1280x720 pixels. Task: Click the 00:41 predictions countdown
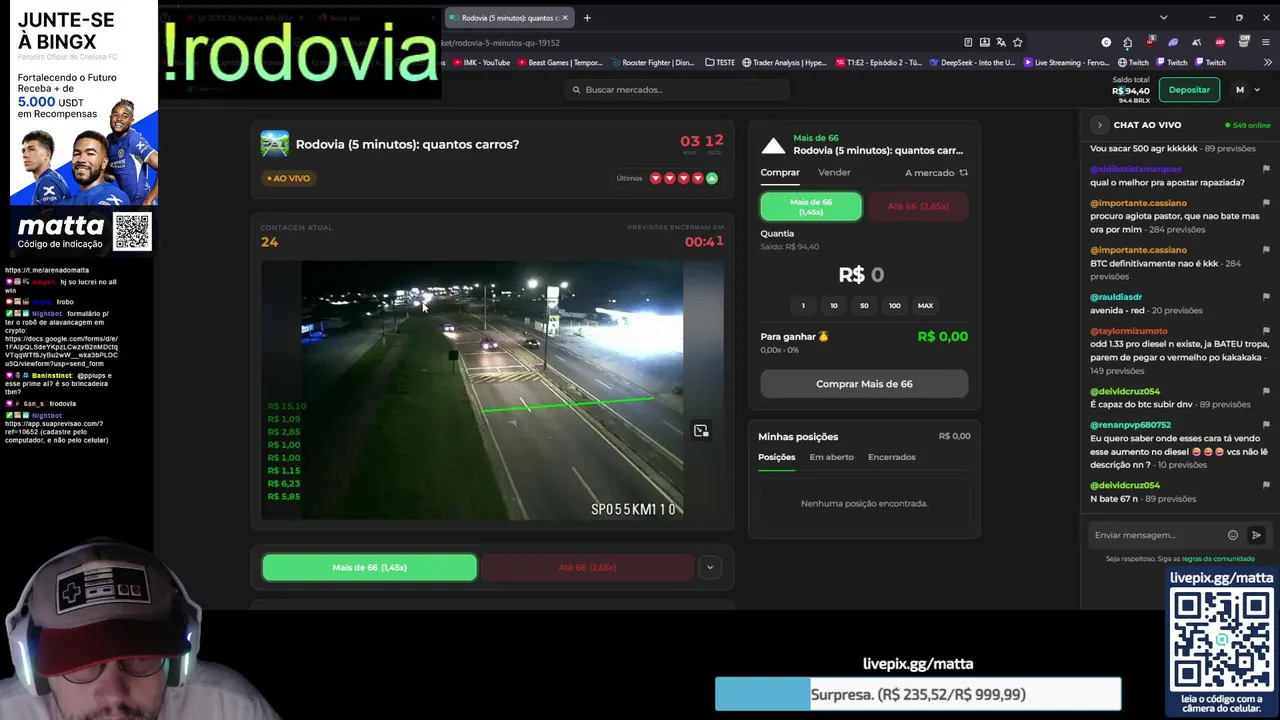pyautogui.click(x=704, y=241)
